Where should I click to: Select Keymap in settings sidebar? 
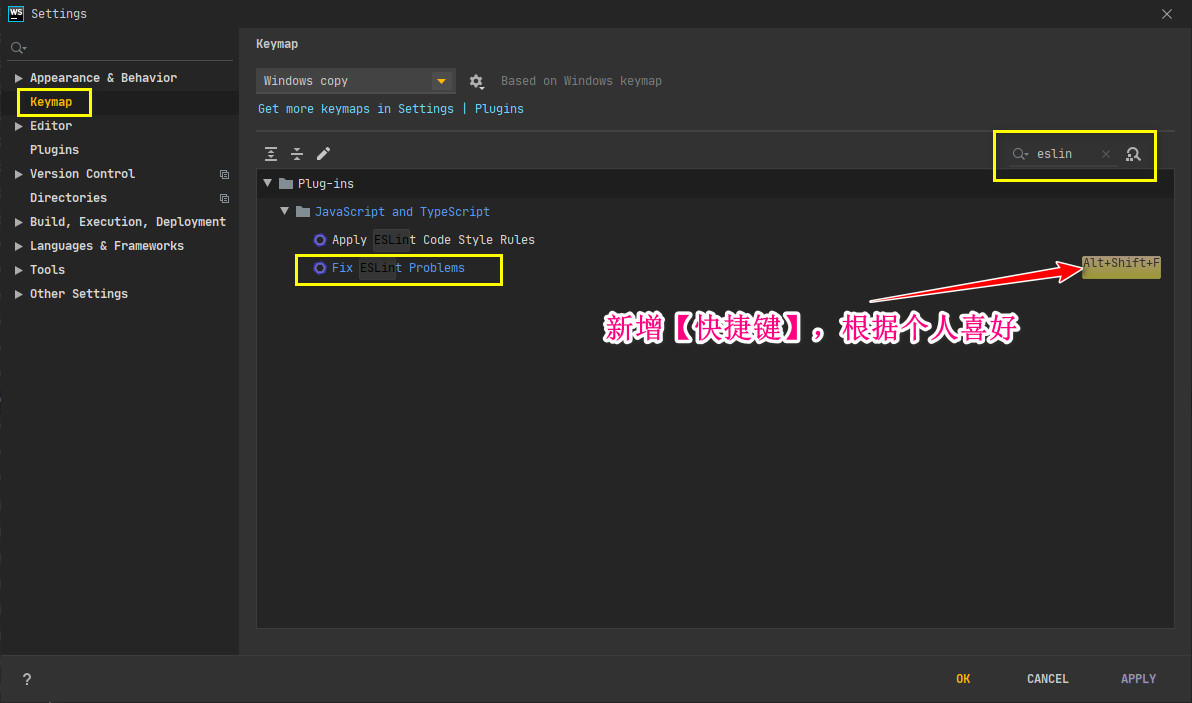click(51, 102)
